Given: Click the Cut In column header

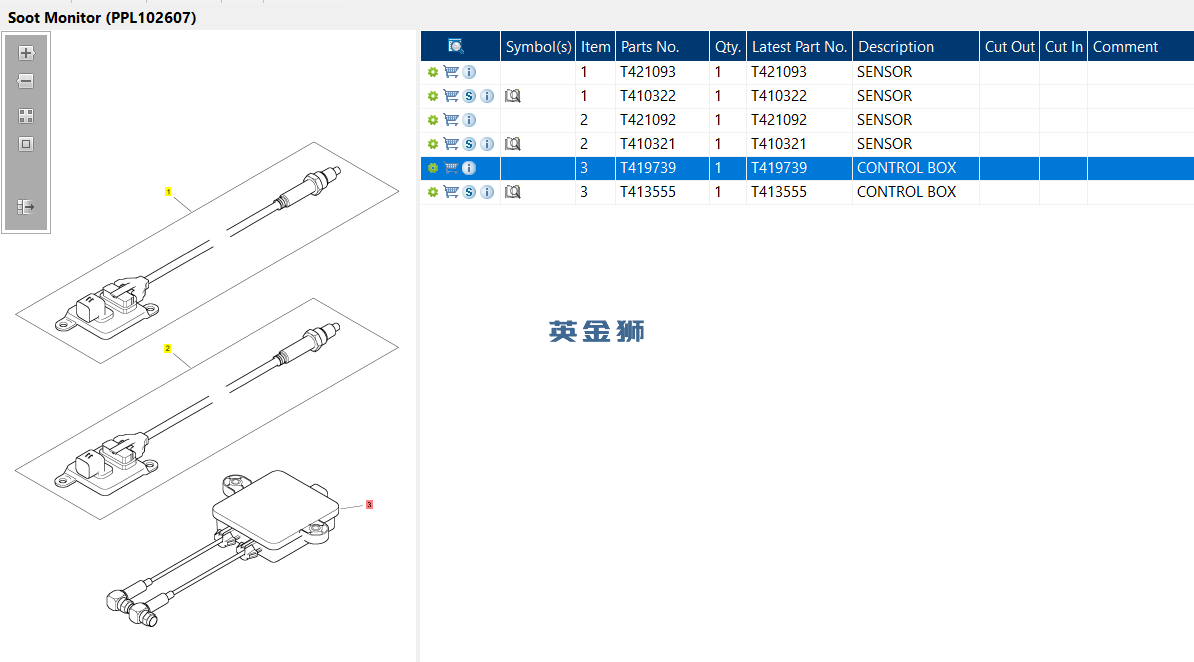Looking at the screenshot, I should click(x=1063, y=46).
